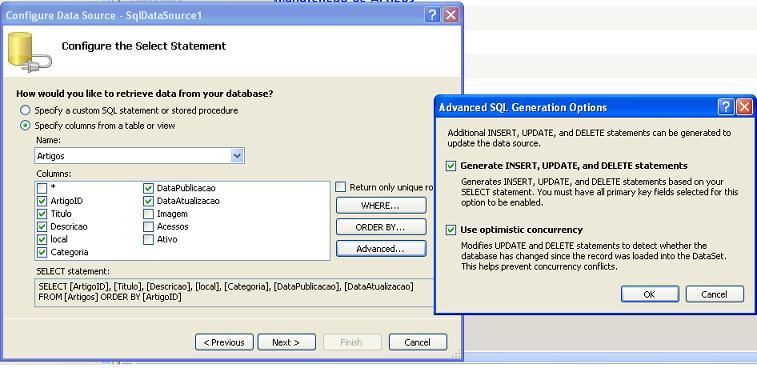Go back with the Previous button
The image size is (757, 368).
(224, 342)
